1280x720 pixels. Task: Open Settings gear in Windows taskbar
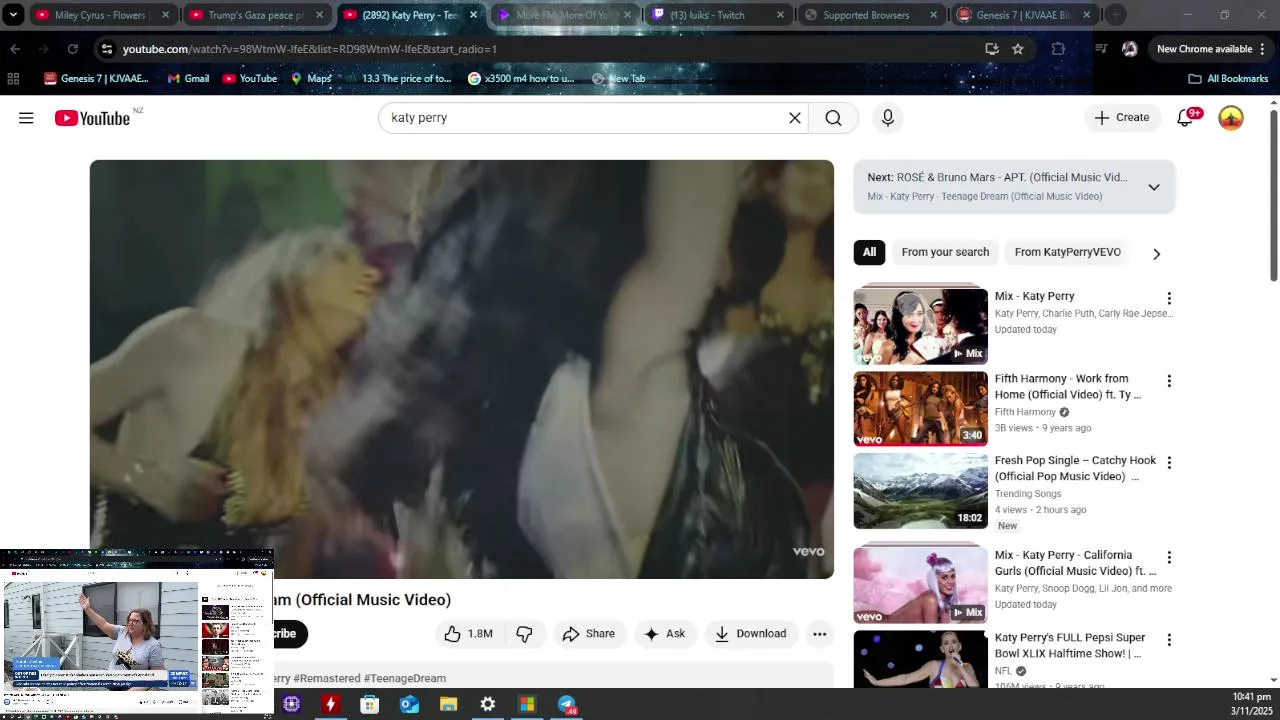click(x=488, y=704)
